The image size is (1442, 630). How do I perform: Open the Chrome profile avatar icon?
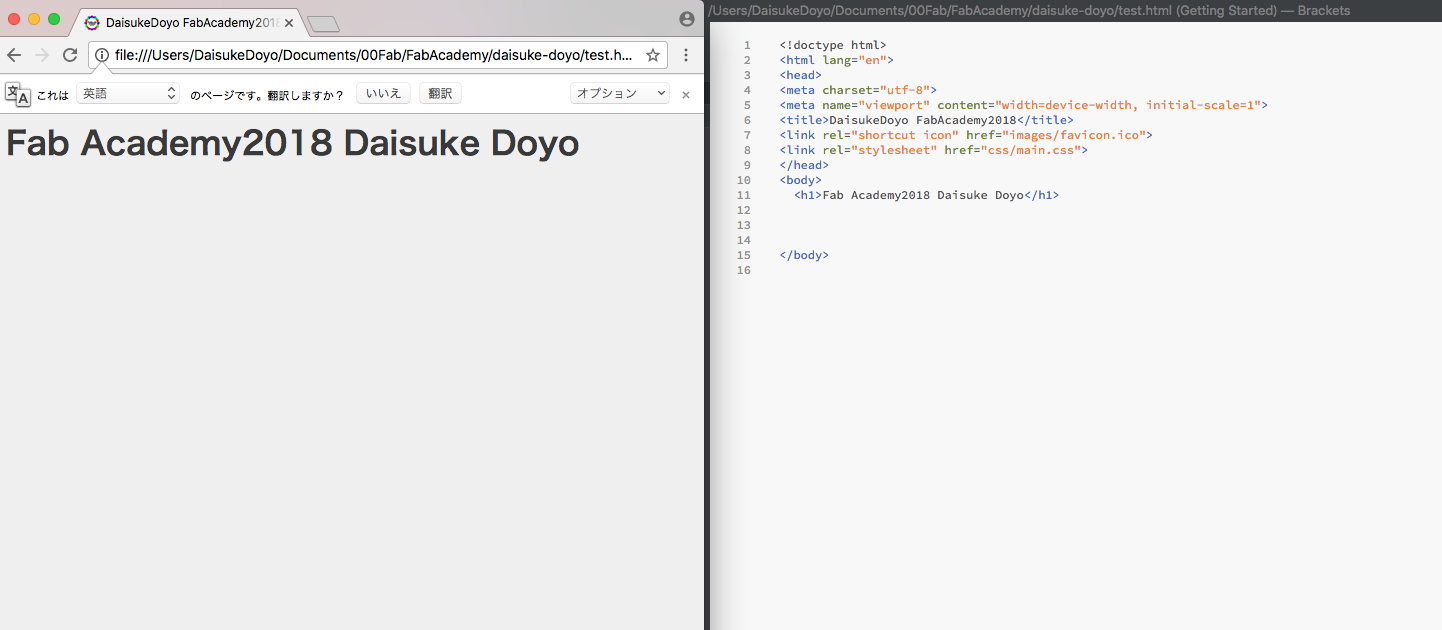click(x=686, y=19)
